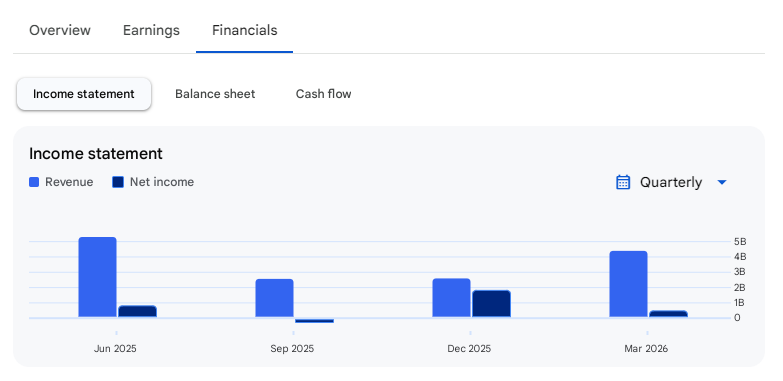Screen dimensions: 783x381
Task: Select the Dec 2025 net income bar
Action: coord(491,304)
